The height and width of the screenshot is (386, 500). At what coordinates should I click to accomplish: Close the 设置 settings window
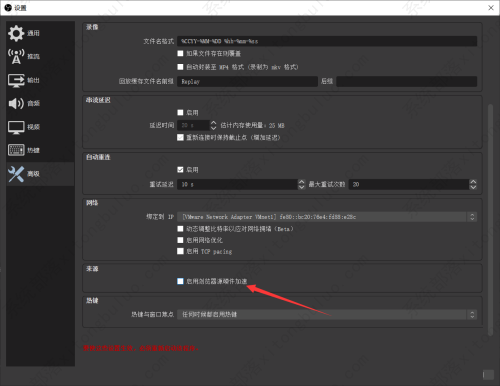491,8
